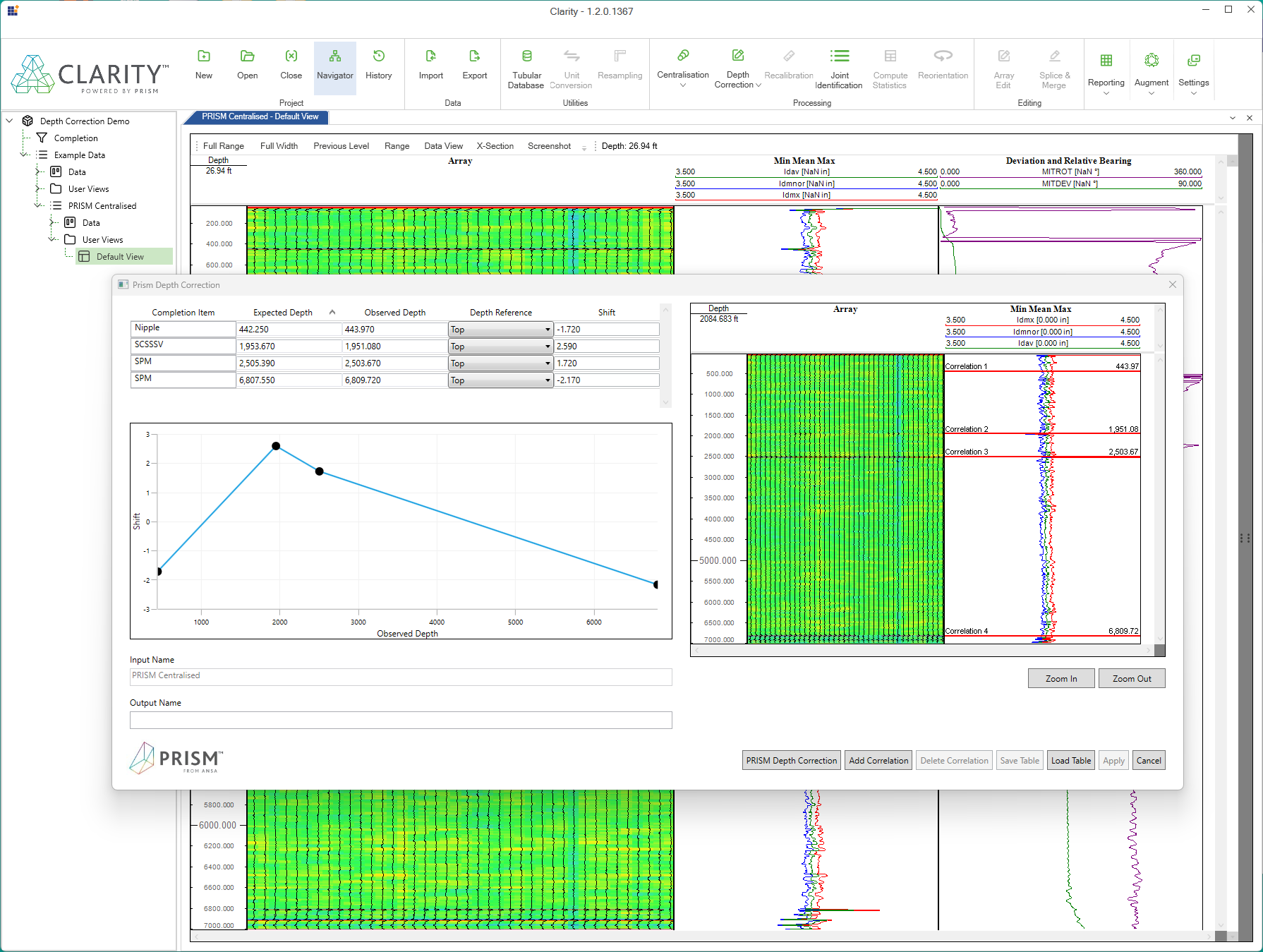Click the Reorientation icon
Viewport: 1263px width, 952px height.
click(943, 65)
